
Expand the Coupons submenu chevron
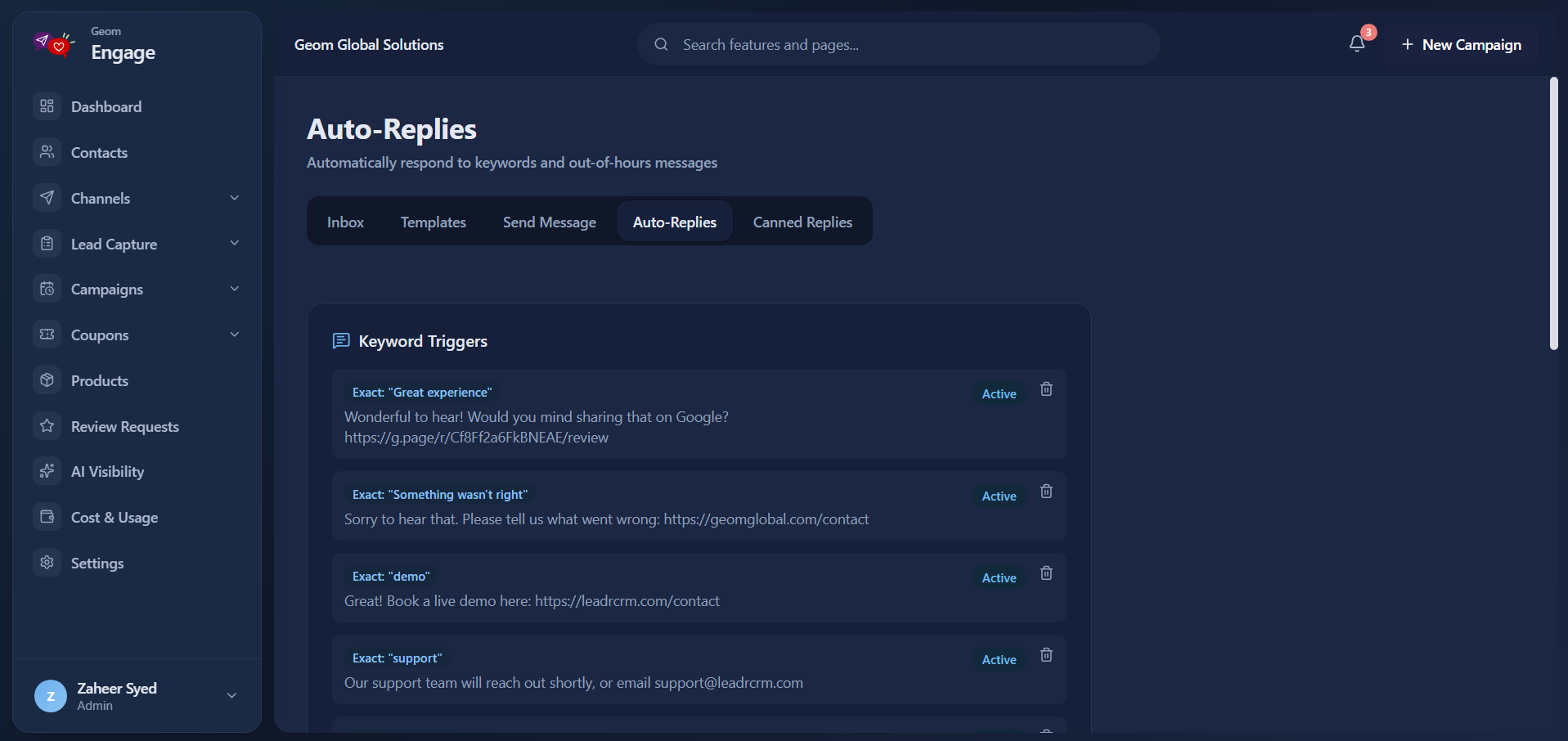pyautogui.click(x=235, y=335)
